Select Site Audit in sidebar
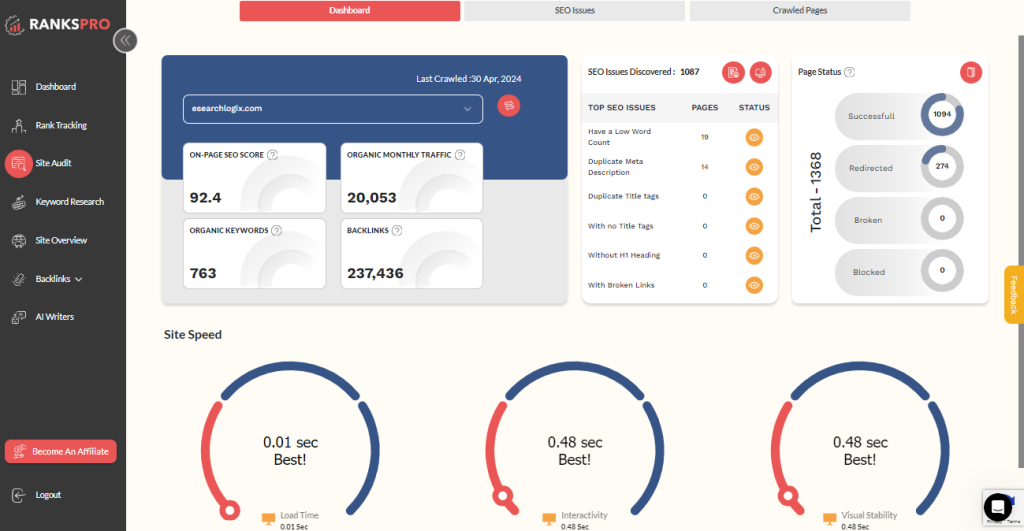1024x531 pixels. [53, 163]
